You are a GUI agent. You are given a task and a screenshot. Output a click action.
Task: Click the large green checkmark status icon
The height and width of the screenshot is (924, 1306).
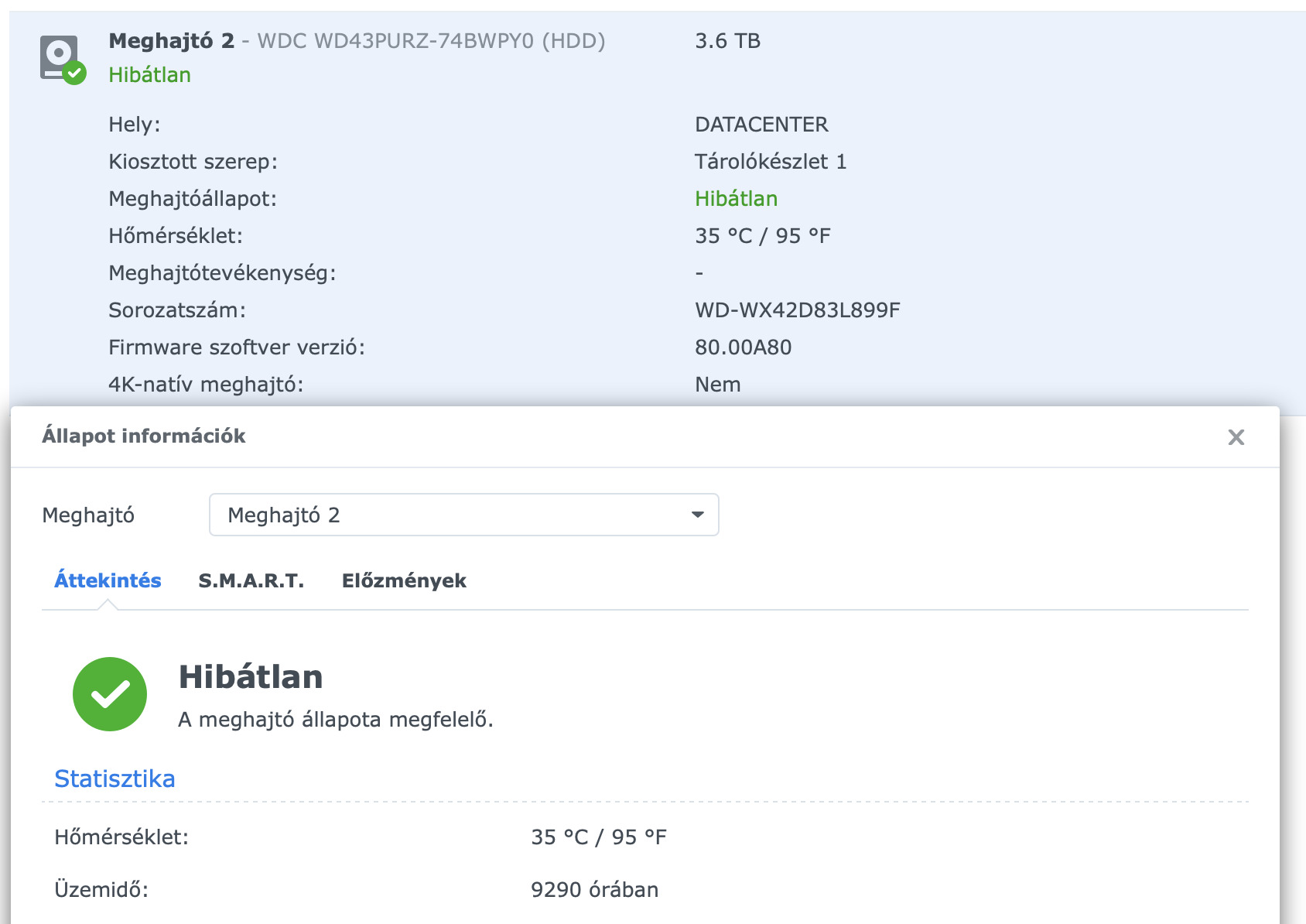pyautogui.click(x=110, y=694)
